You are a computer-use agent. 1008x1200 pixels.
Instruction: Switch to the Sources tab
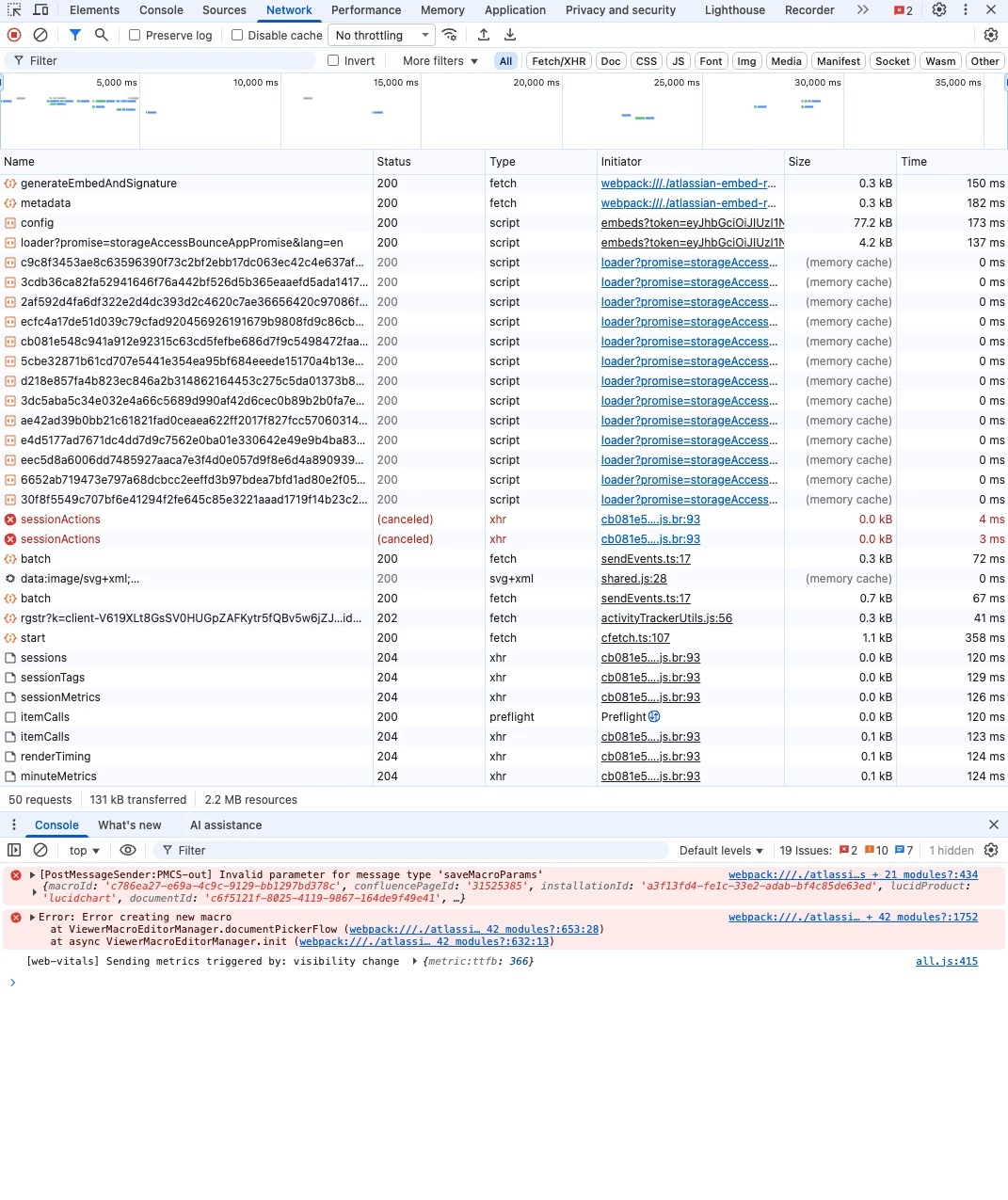(224, 10)
